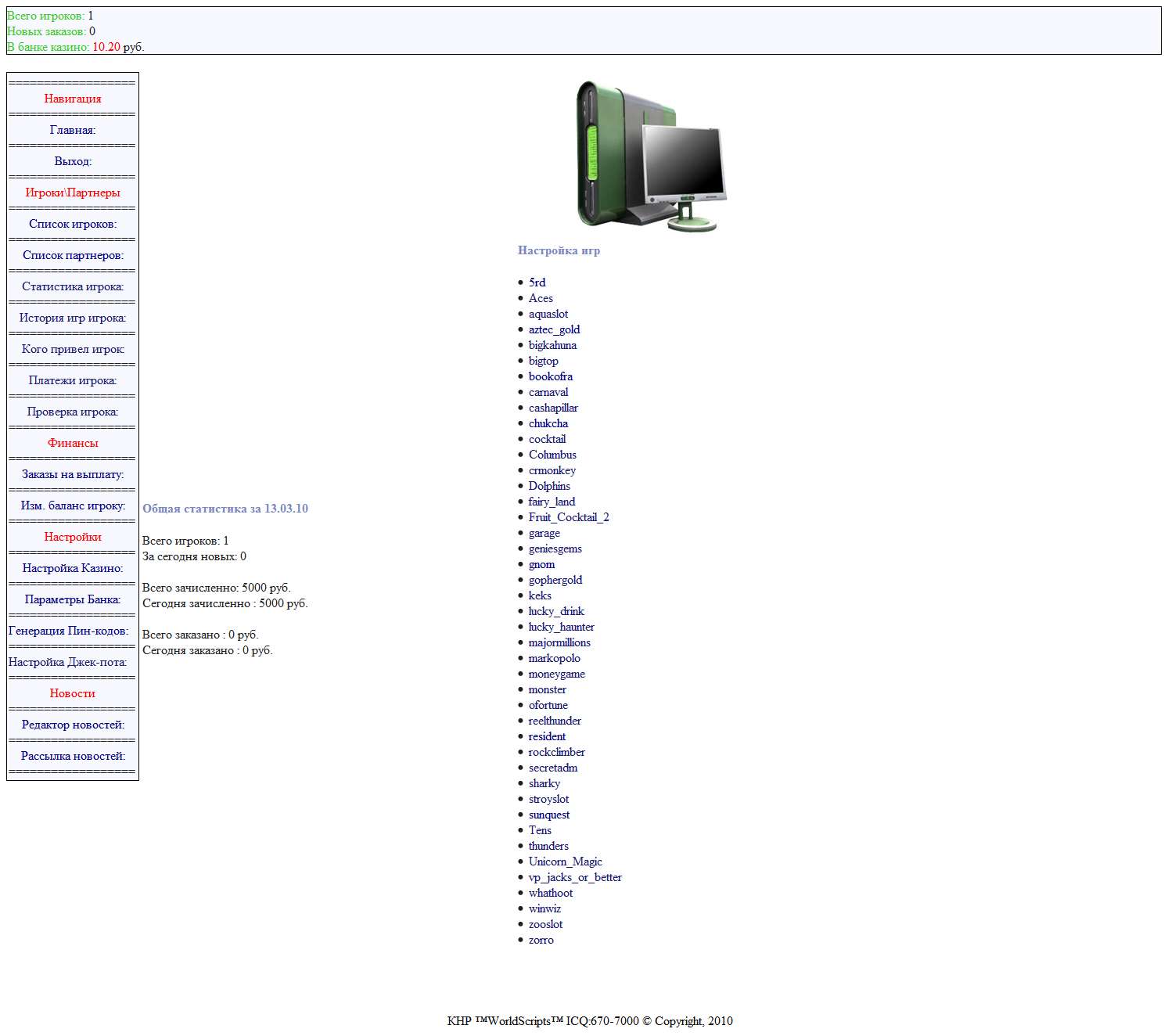This screenshot has height=1036, width=1168.
Task: Choose Fruit_Cocktail_2 from games list
Action: [568, 517]
